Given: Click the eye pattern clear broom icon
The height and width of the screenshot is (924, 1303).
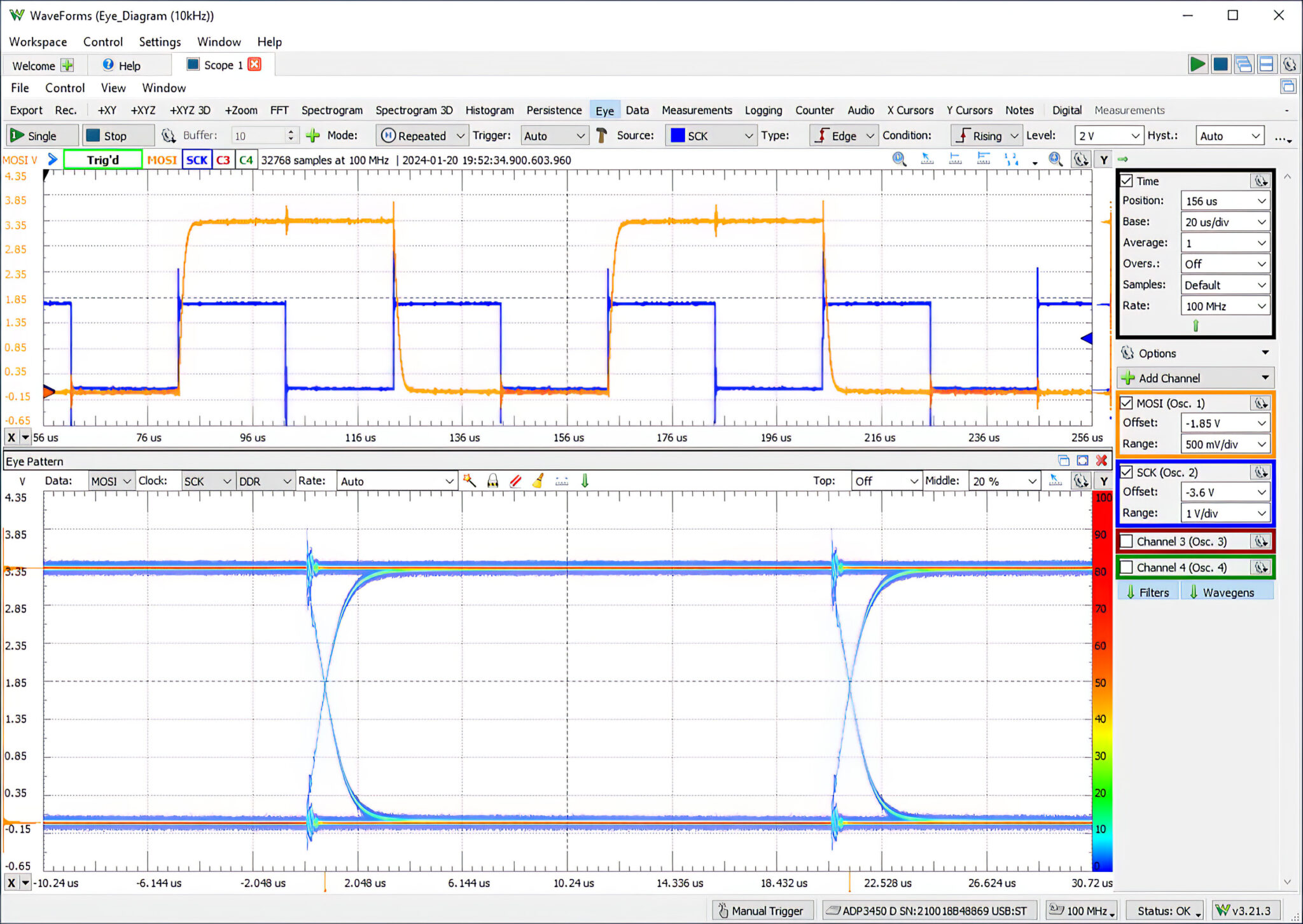Looking at the screenshot, I should pos(538,481).
